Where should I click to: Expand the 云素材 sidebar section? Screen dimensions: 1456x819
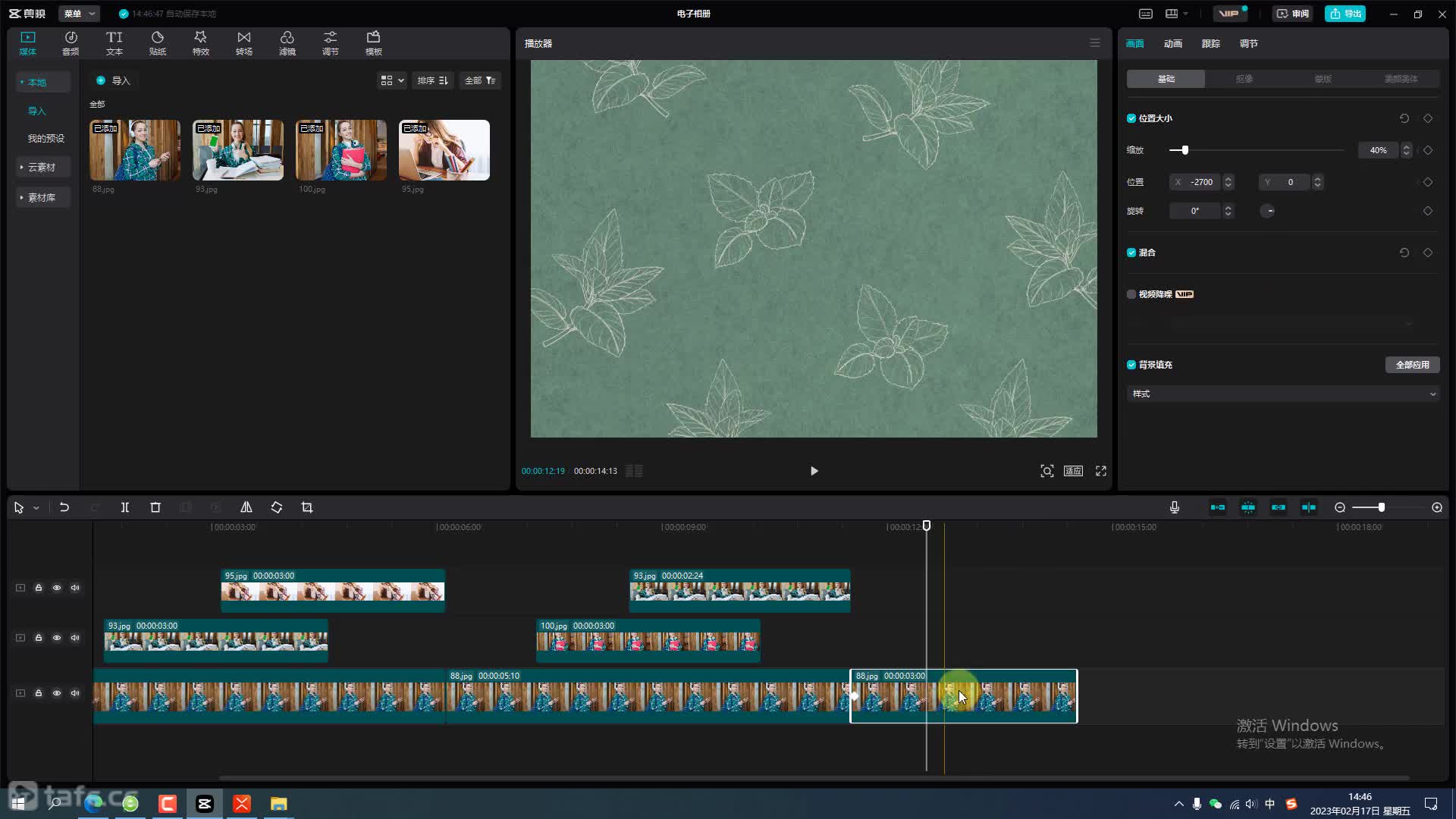[43, 167]
